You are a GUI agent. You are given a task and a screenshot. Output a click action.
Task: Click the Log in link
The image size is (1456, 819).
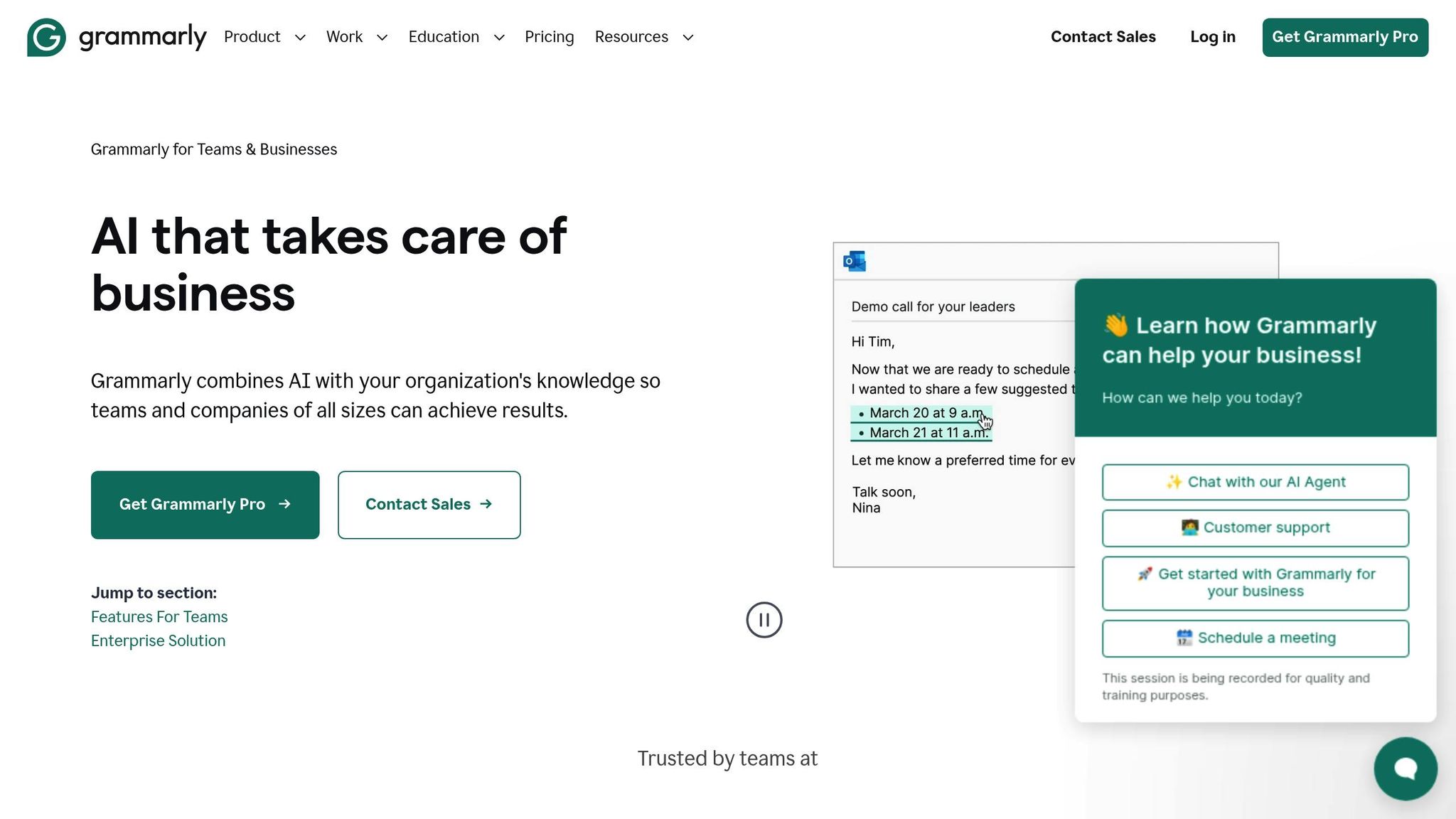[1212, 37]
